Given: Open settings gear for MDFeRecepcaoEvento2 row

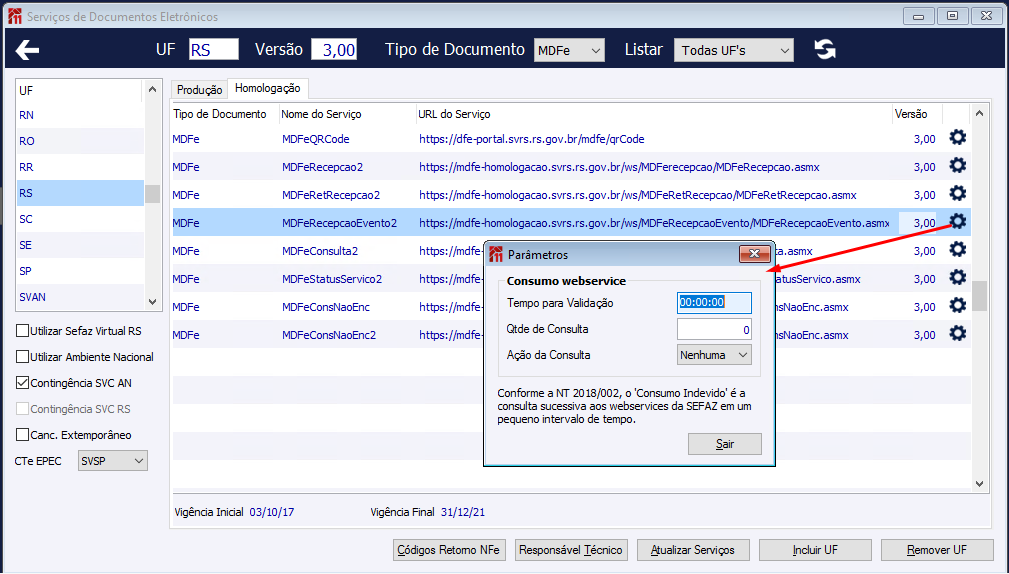Looking at the screenshot, I should 958,222.
